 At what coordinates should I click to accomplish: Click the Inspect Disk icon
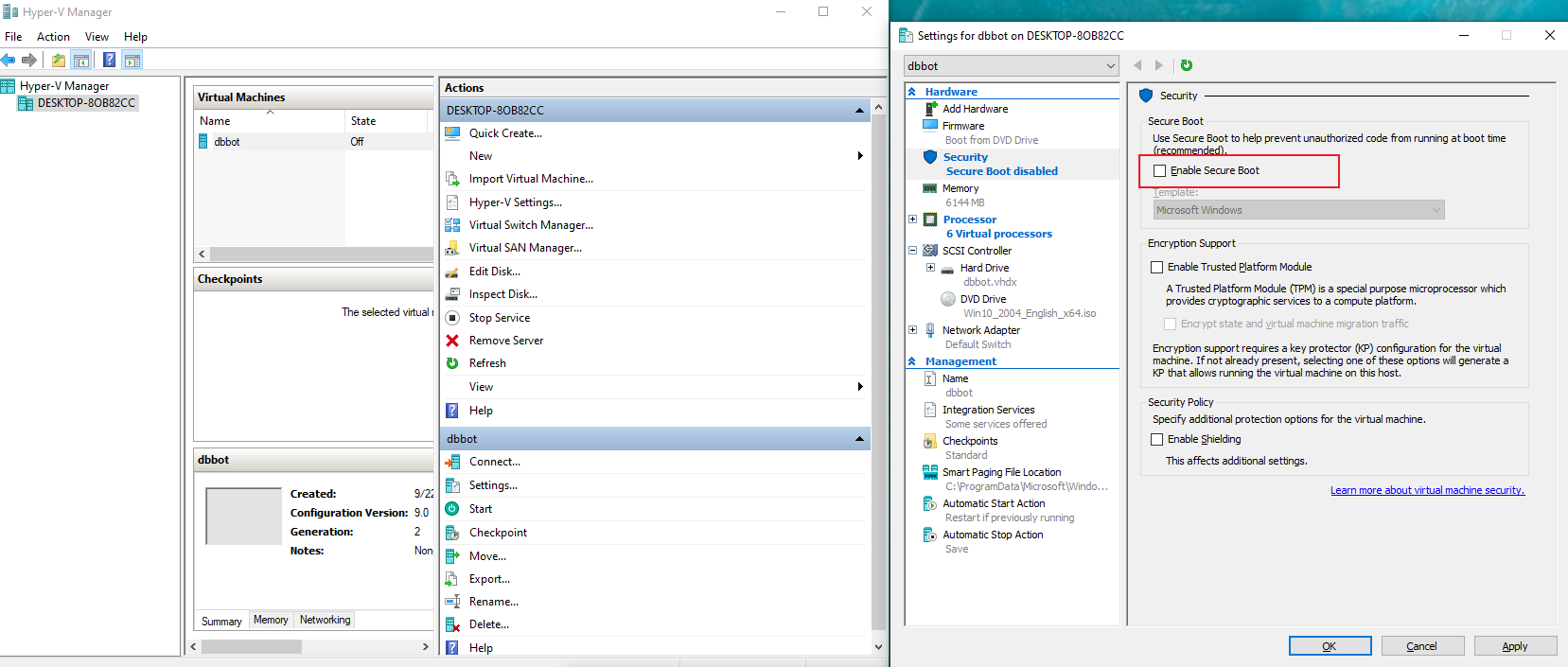pyautogui.click(x=452, y=294)
